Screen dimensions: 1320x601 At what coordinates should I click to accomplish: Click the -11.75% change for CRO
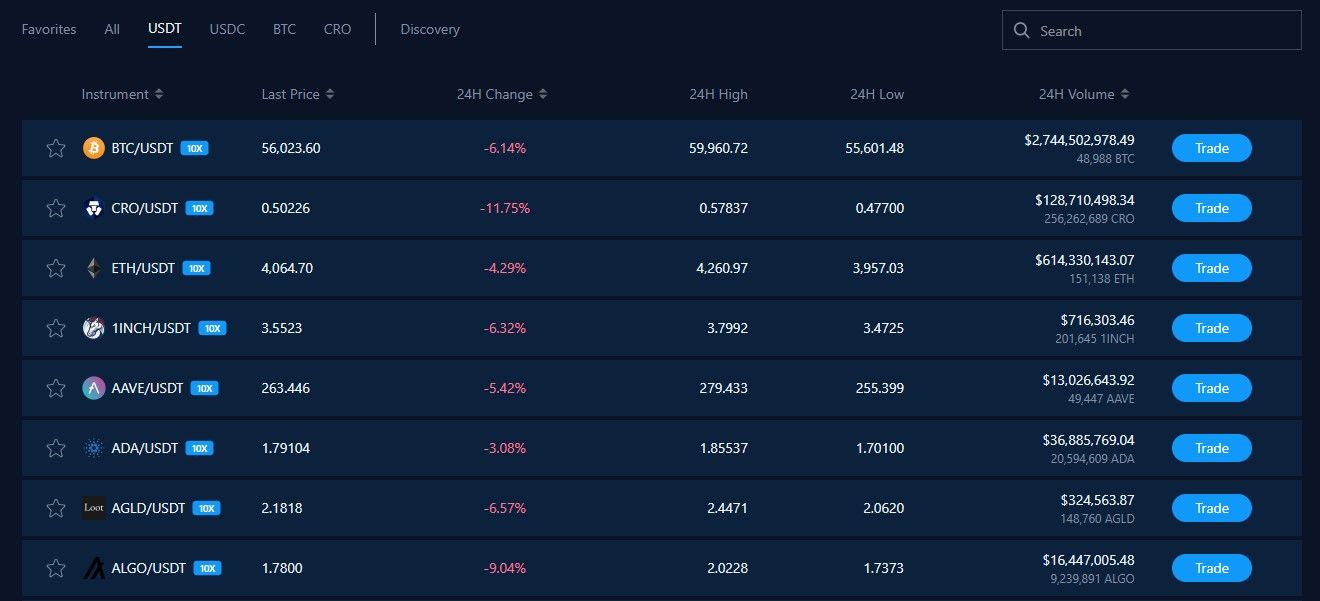pyautogui.click(x=505, y=208)
